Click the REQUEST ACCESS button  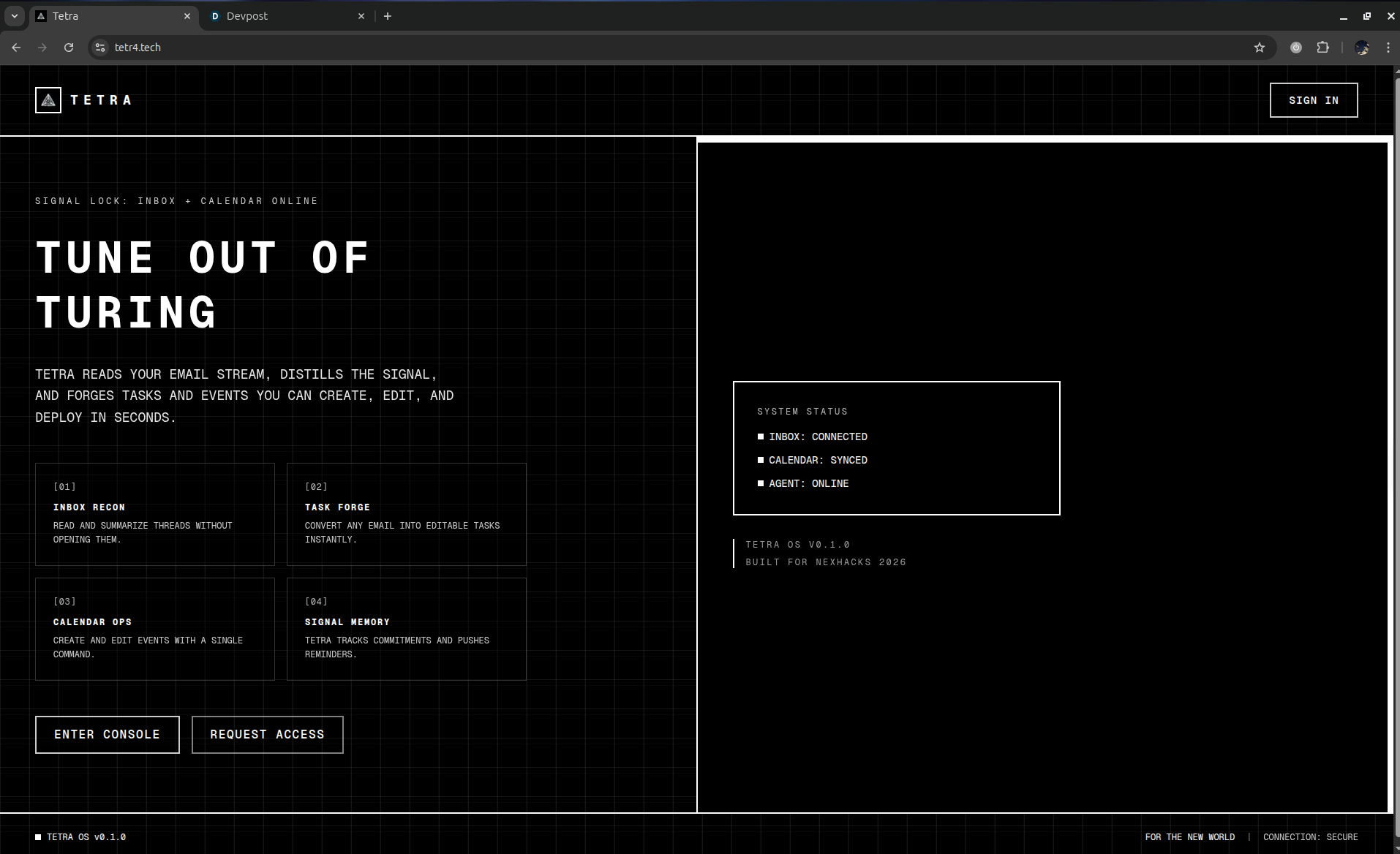tap(268, 735)
